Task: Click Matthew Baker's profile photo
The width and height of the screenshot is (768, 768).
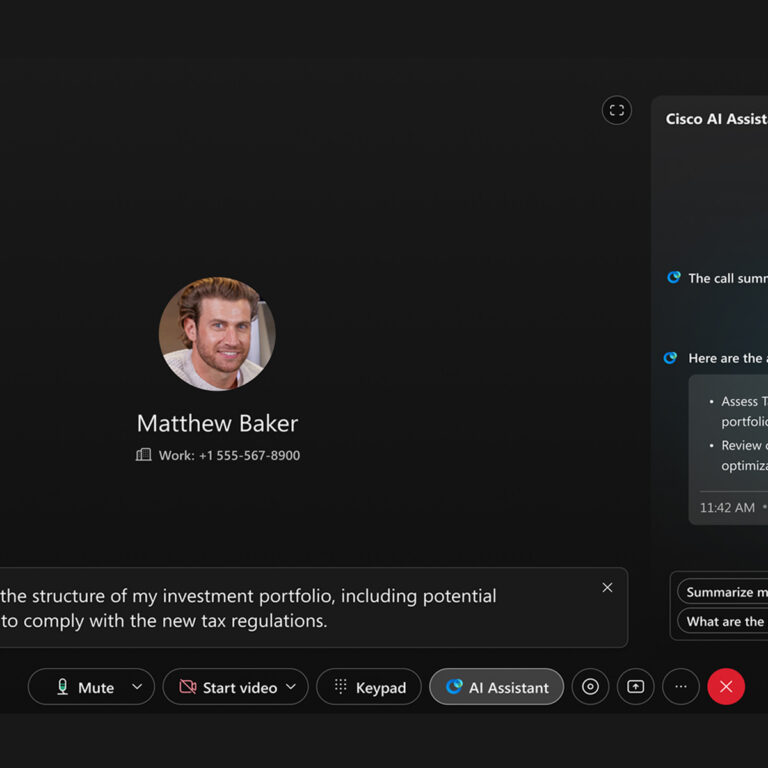Action: click(217, 334)
